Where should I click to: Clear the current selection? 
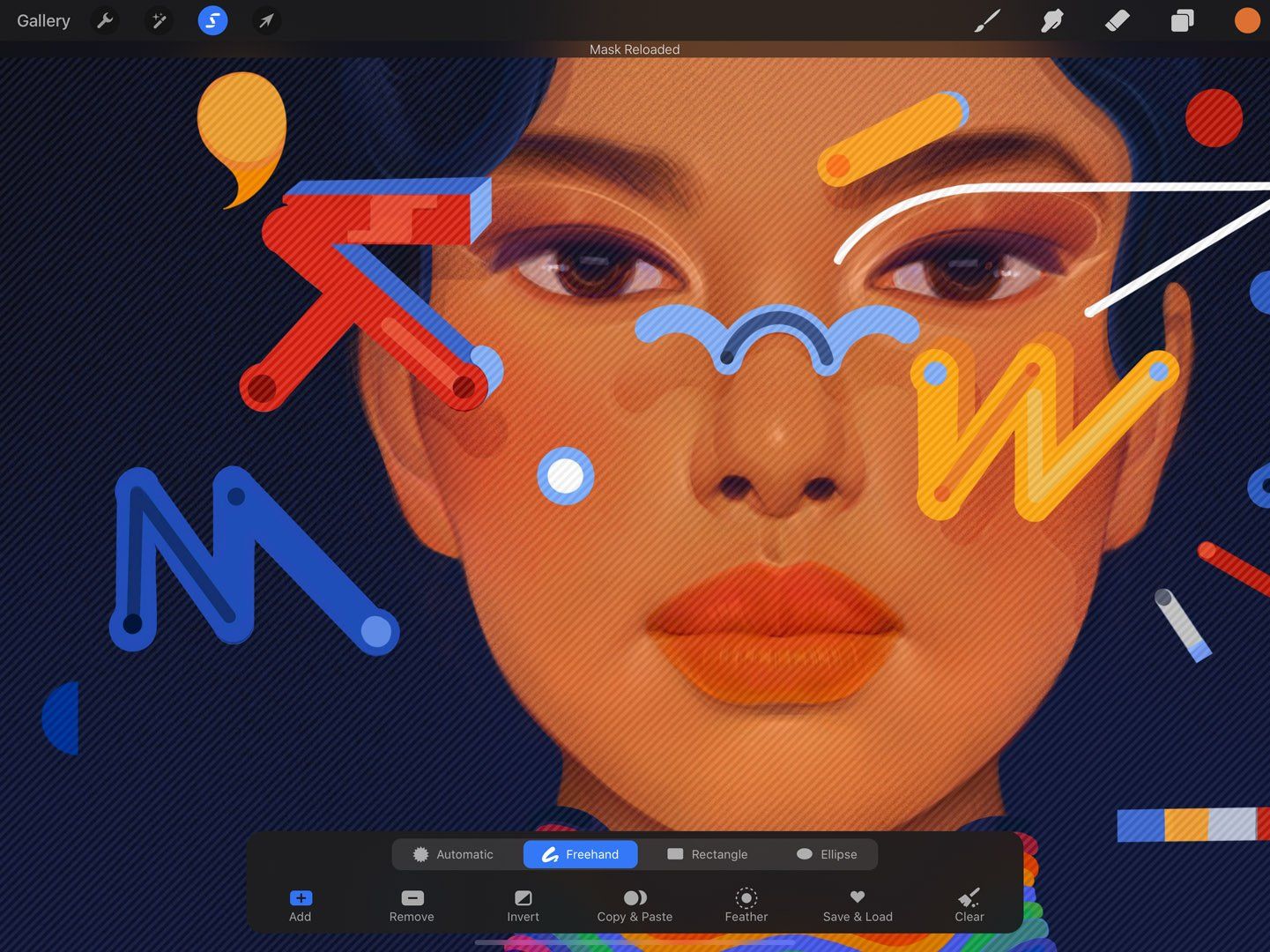coord(969,905)
